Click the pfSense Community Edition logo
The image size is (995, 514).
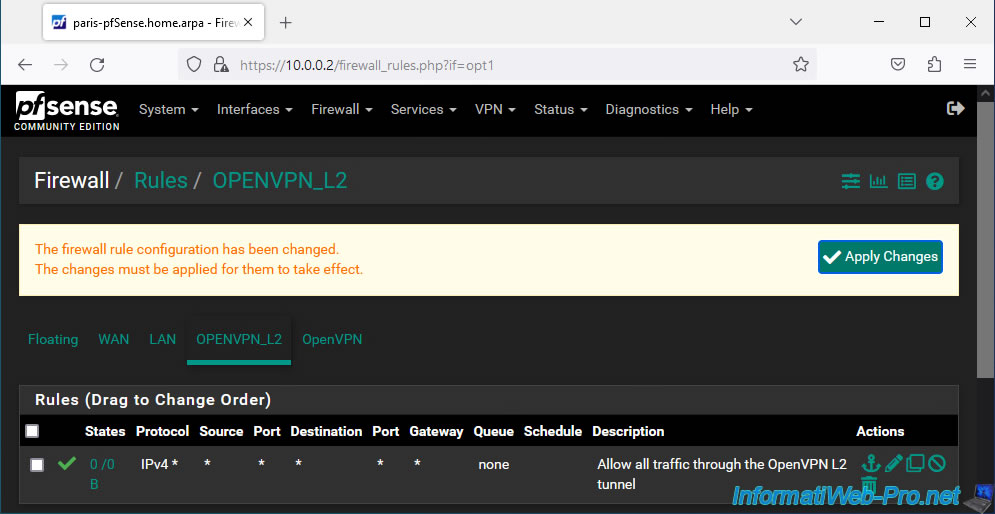pos(67,110)
